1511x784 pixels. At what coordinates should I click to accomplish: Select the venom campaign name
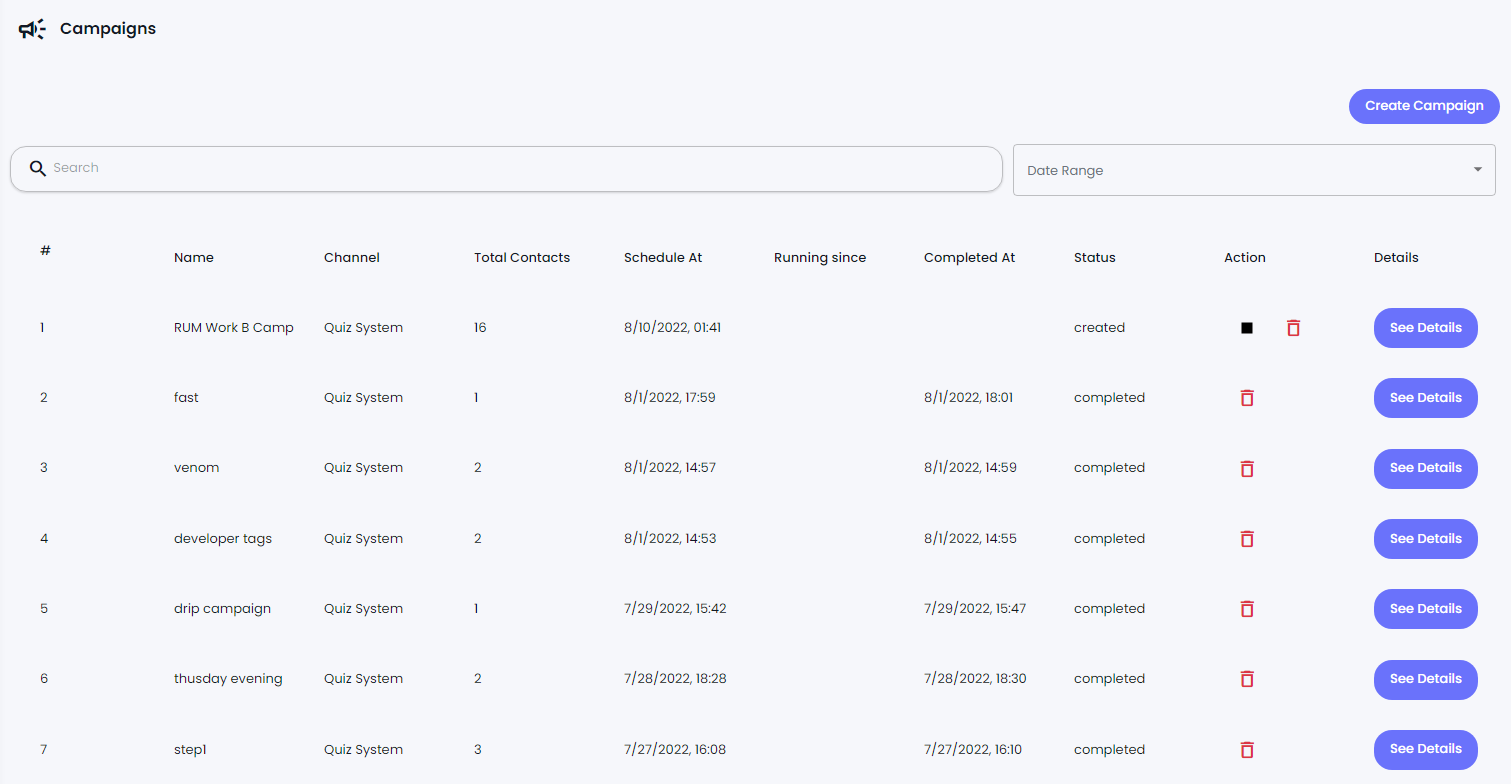(x=197, y=468)
